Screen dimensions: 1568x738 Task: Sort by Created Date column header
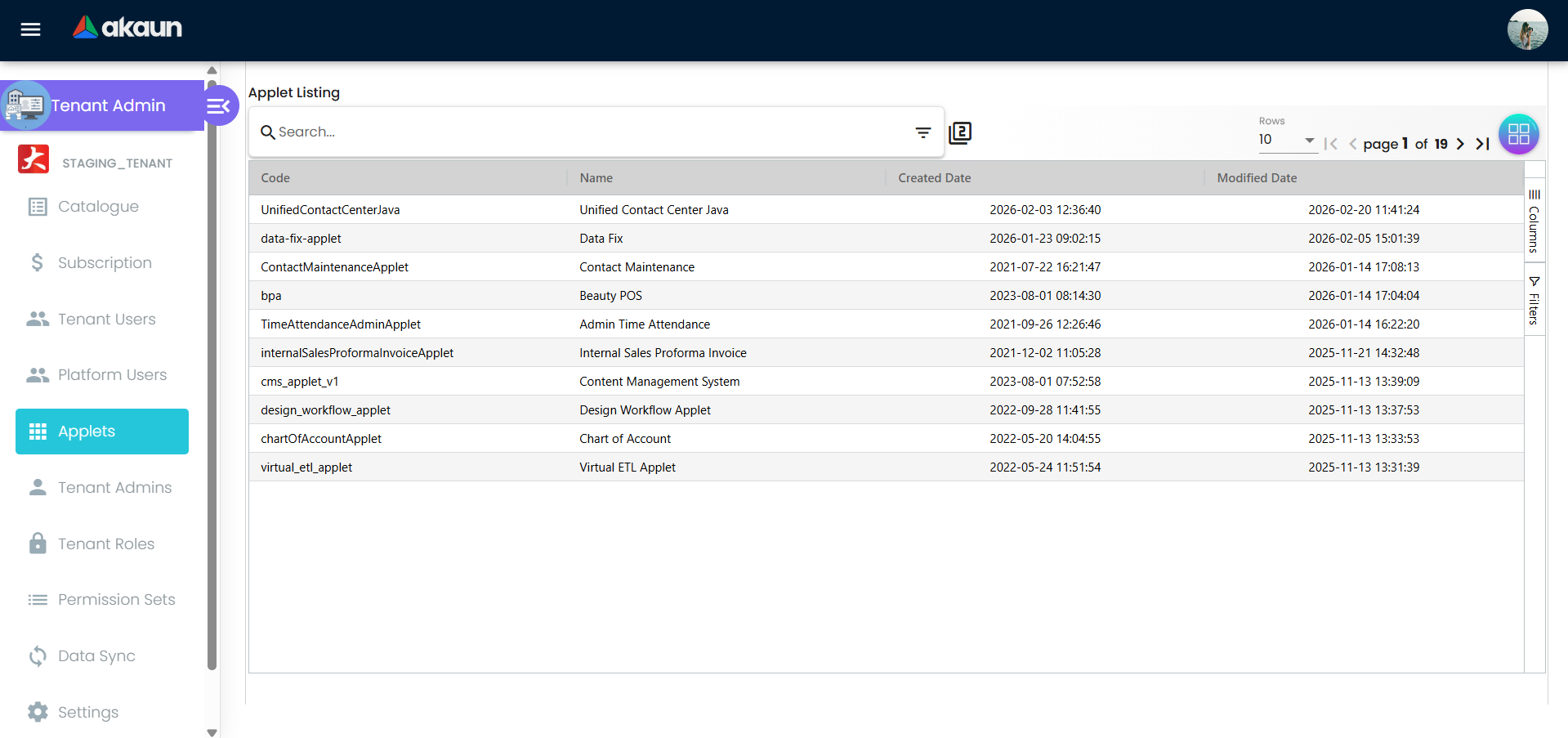click(1045, 178)
